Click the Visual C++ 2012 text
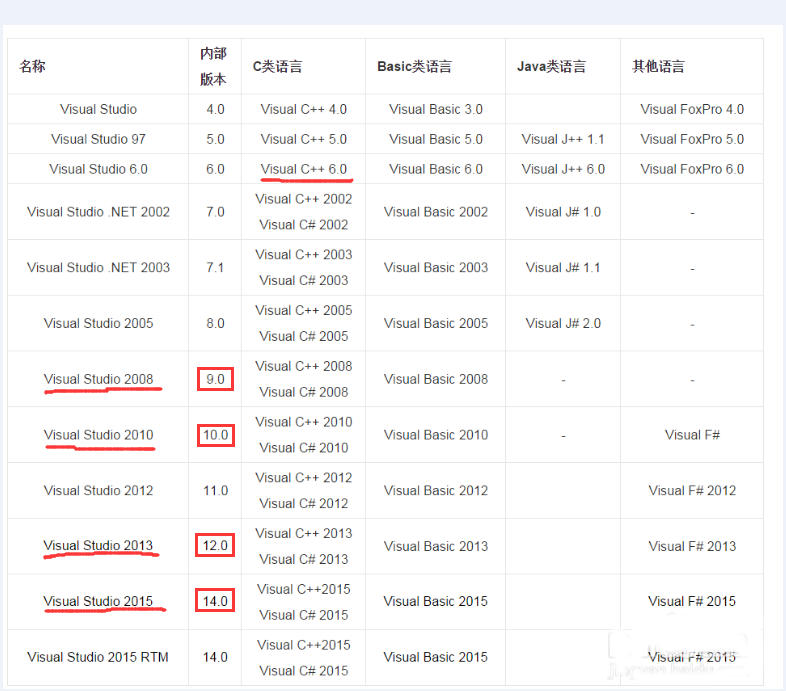Image resolution: width=786 pixels, height=691 pixels. pyautogui.click(x=304, y=478)
